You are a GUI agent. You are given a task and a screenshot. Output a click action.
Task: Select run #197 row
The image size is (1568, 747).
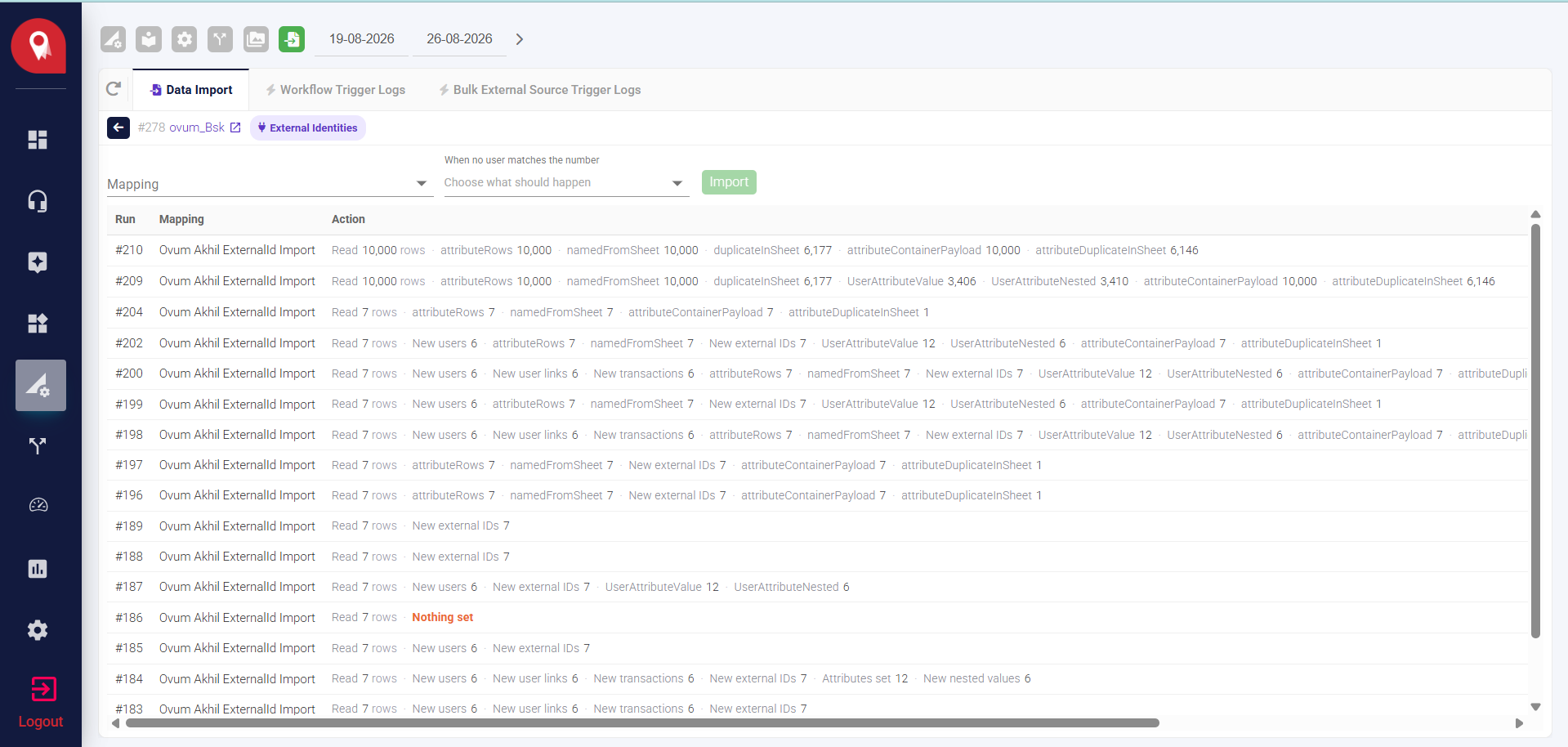click(x=817, y=465)
